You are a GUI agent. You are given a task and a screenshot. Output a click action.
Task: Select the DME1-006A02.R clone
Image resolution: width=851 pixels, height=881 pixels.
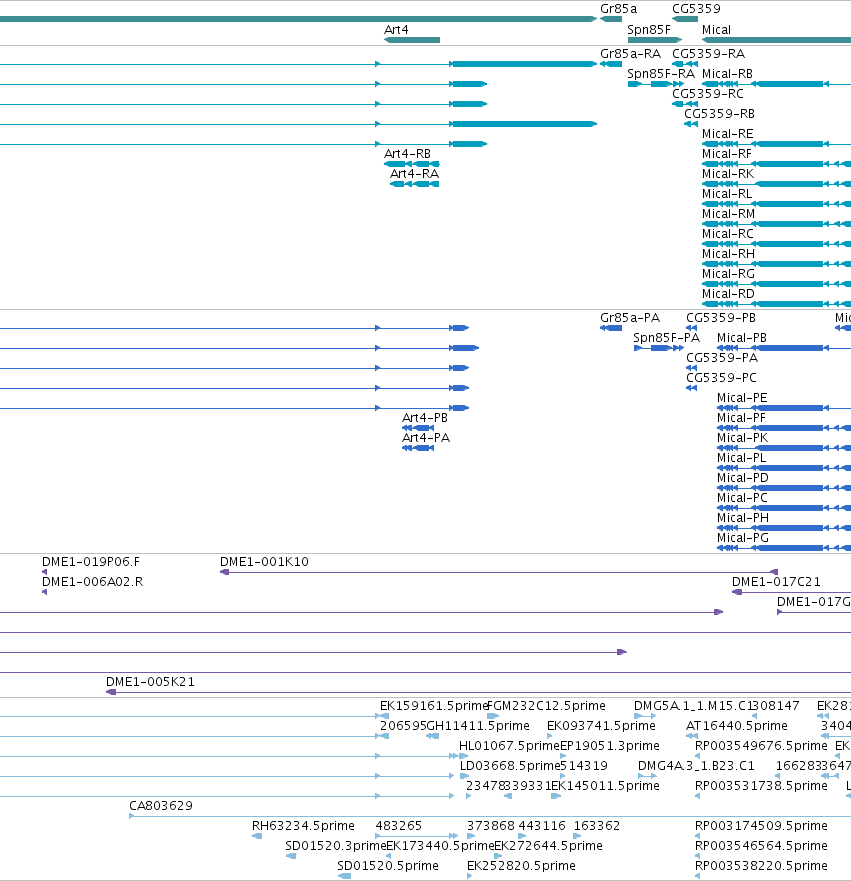pos(44,592)
